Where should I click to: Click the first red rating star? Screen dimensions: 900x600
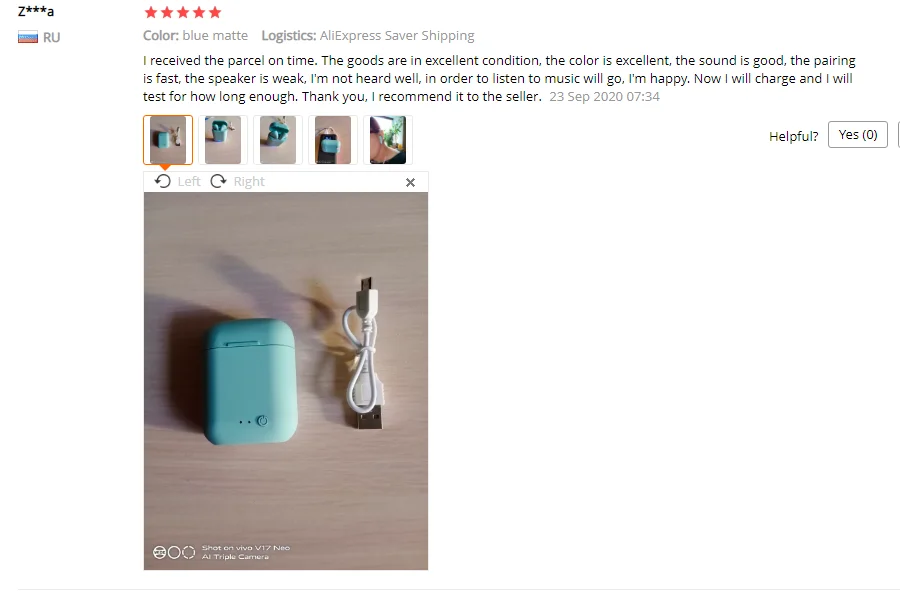151,12
